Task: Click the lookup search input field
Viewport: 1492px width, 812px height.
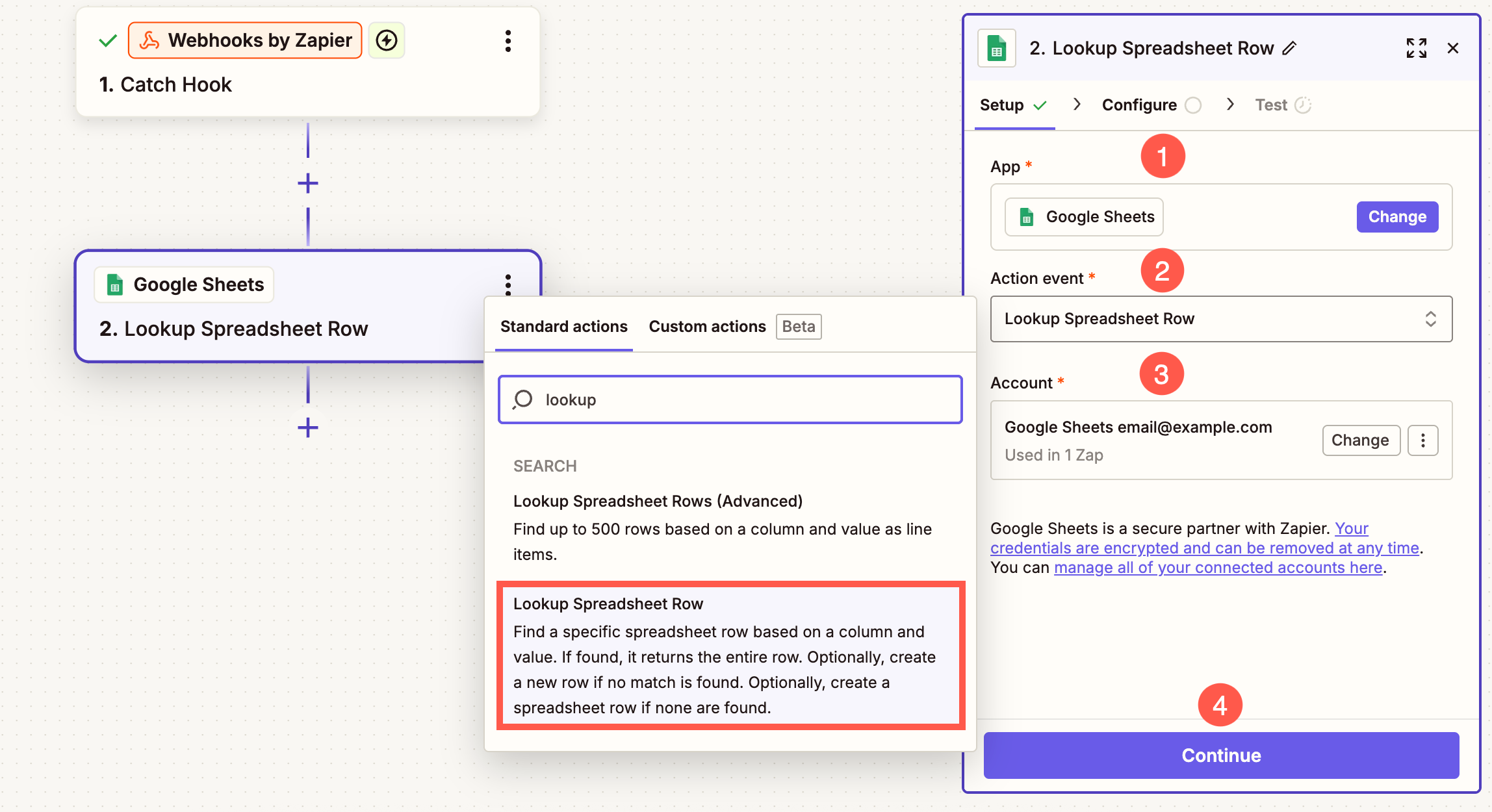Action: tap(730, 400)
